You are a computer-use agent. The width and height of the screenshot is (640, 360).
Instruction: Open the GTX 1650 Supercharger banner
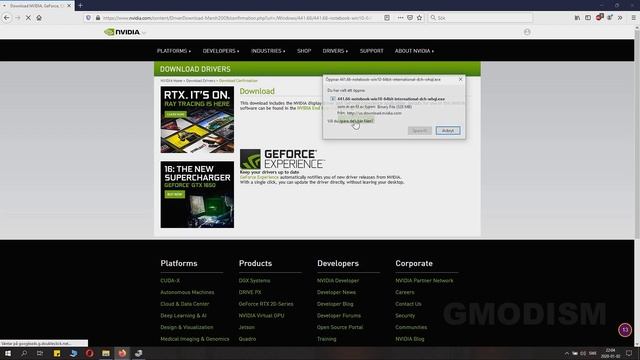click(197, 195)
